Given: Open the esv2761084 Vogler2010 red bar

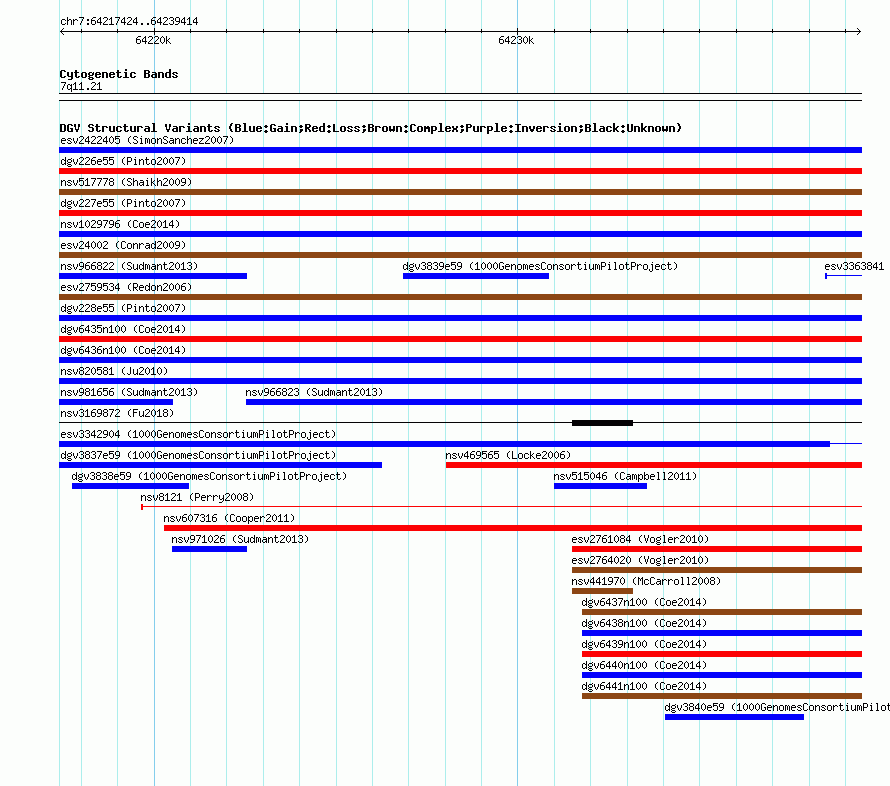Looking at the screenshot, I should tap(717, 549).
